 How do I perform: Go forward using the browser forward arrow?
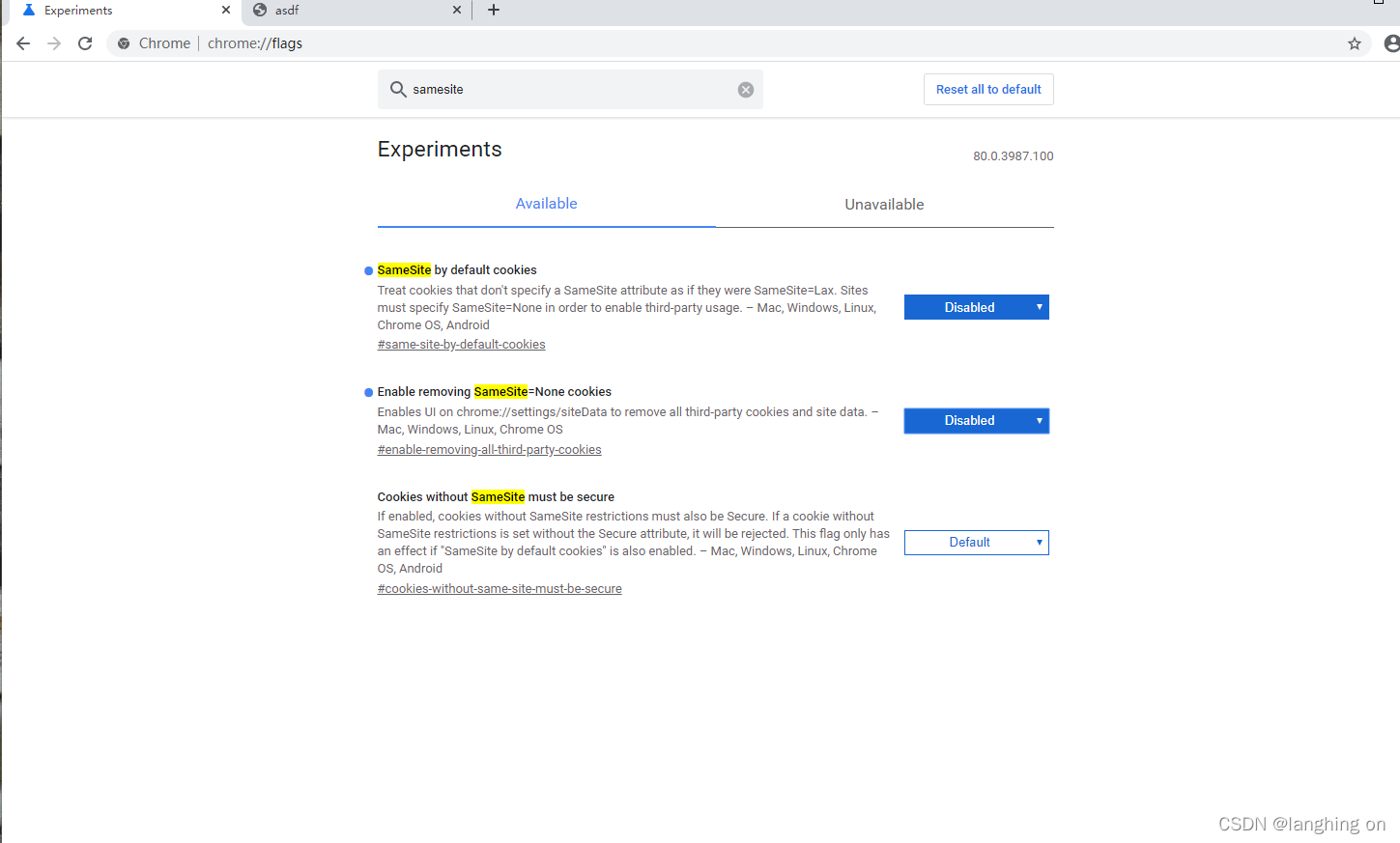tap(54, 43)
